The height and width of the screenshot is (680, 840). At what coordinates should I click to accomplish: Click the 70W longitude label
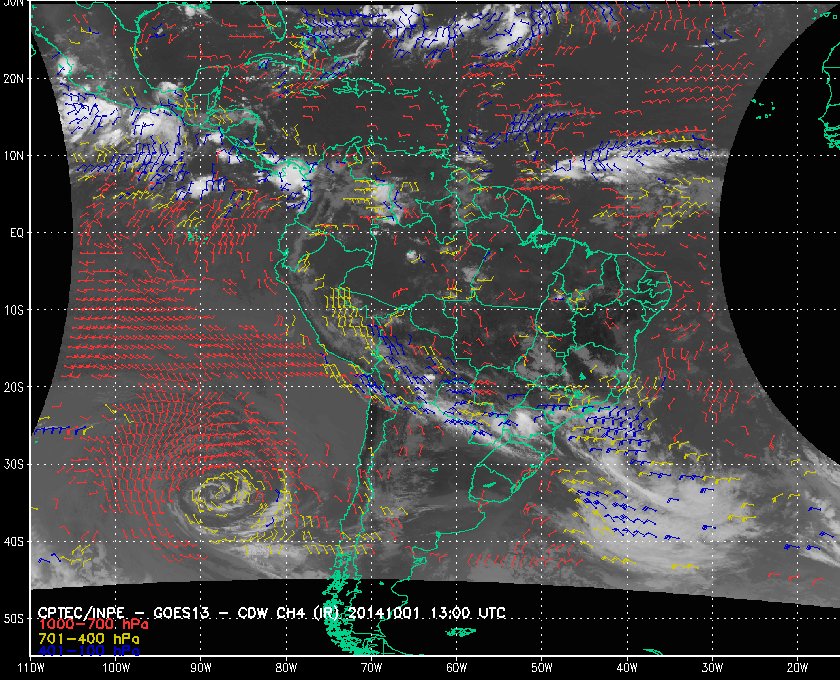click(371, 668)
